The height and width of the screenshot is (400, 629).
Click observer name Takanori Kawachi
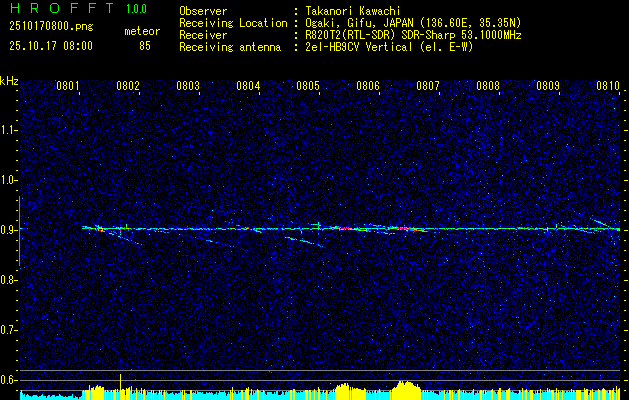pyautogui.click(x=352, y=11)
